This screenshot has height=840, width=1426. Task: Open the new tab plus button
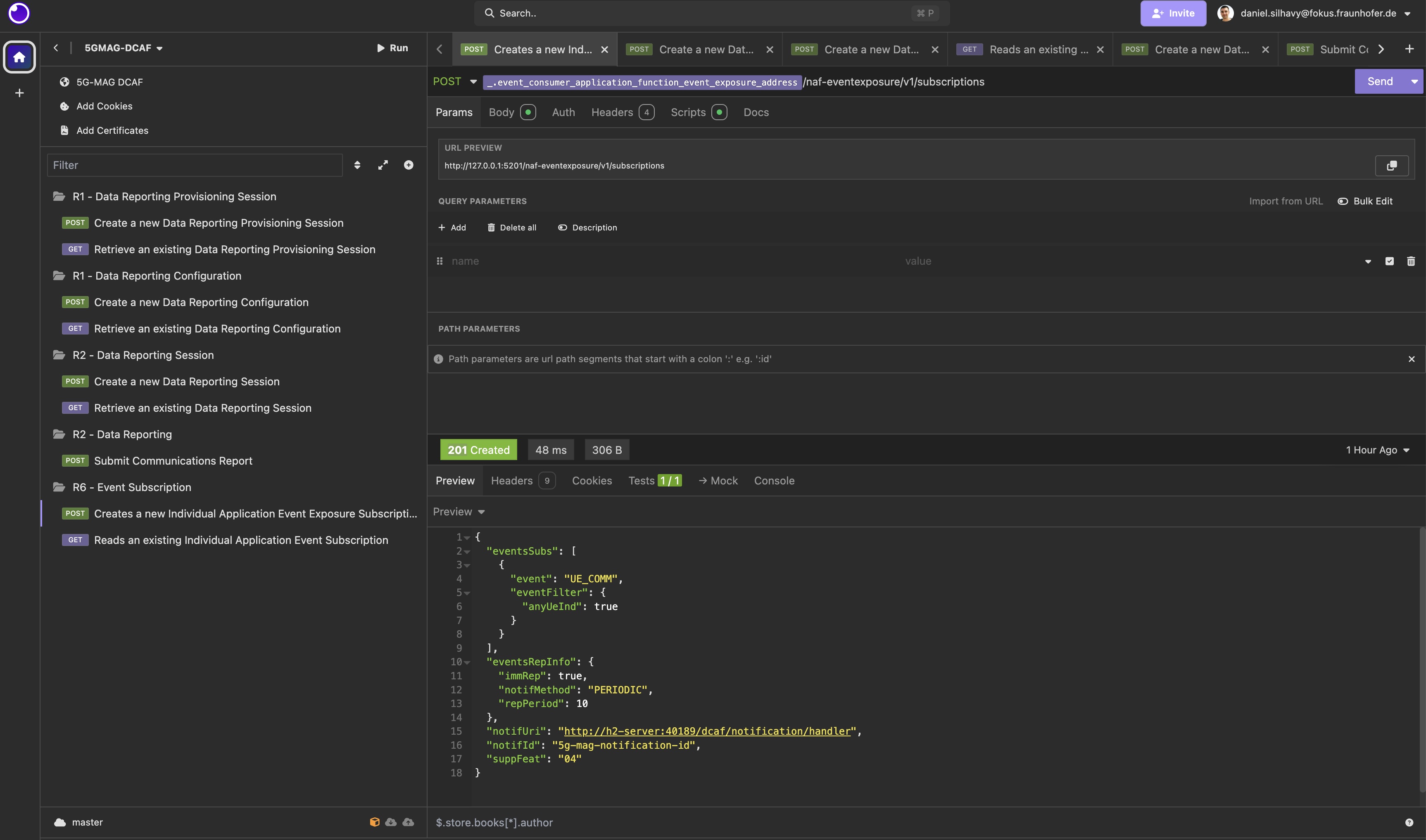(x=1409, y=49)
